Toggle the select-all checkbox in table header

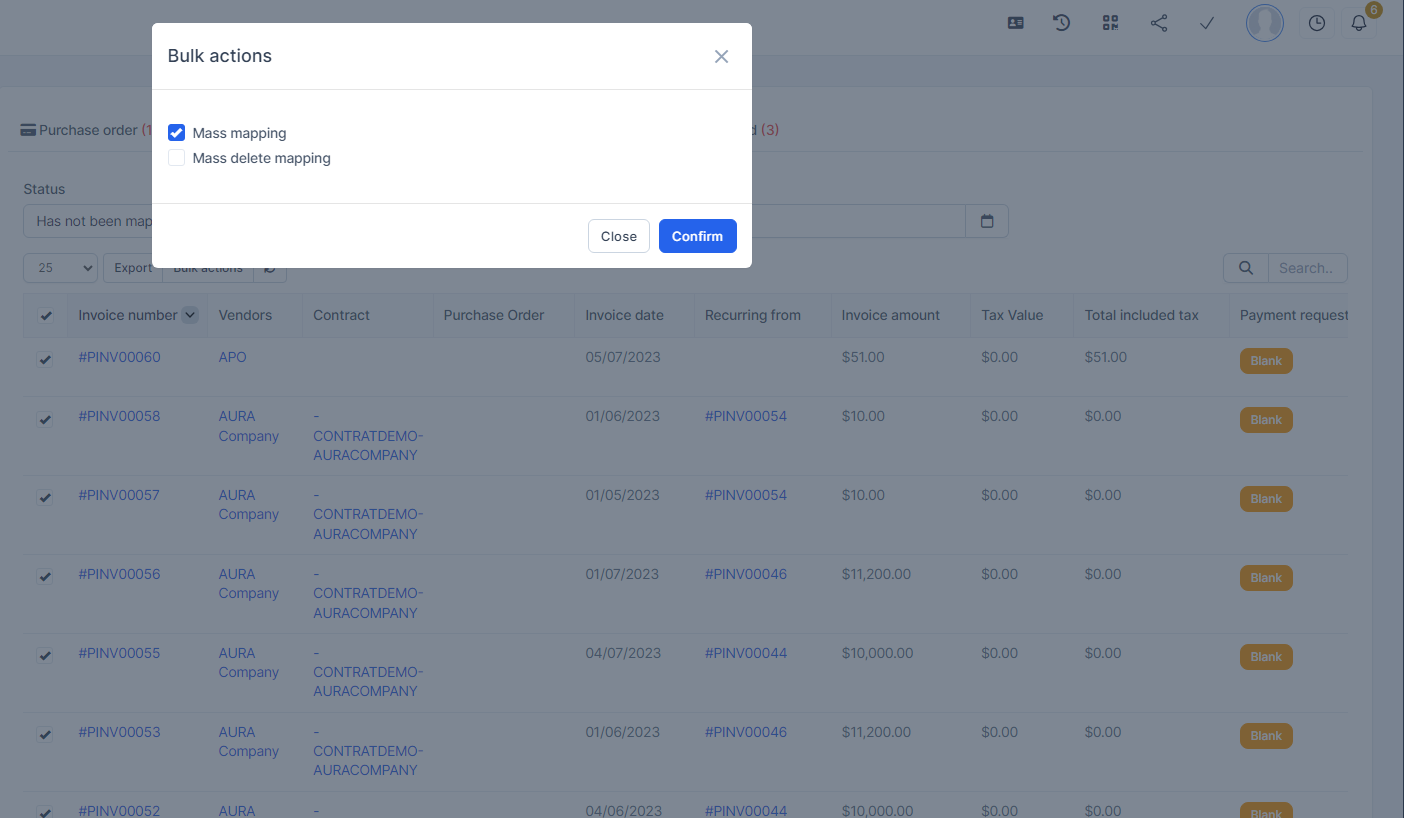[x=46, y=316]
